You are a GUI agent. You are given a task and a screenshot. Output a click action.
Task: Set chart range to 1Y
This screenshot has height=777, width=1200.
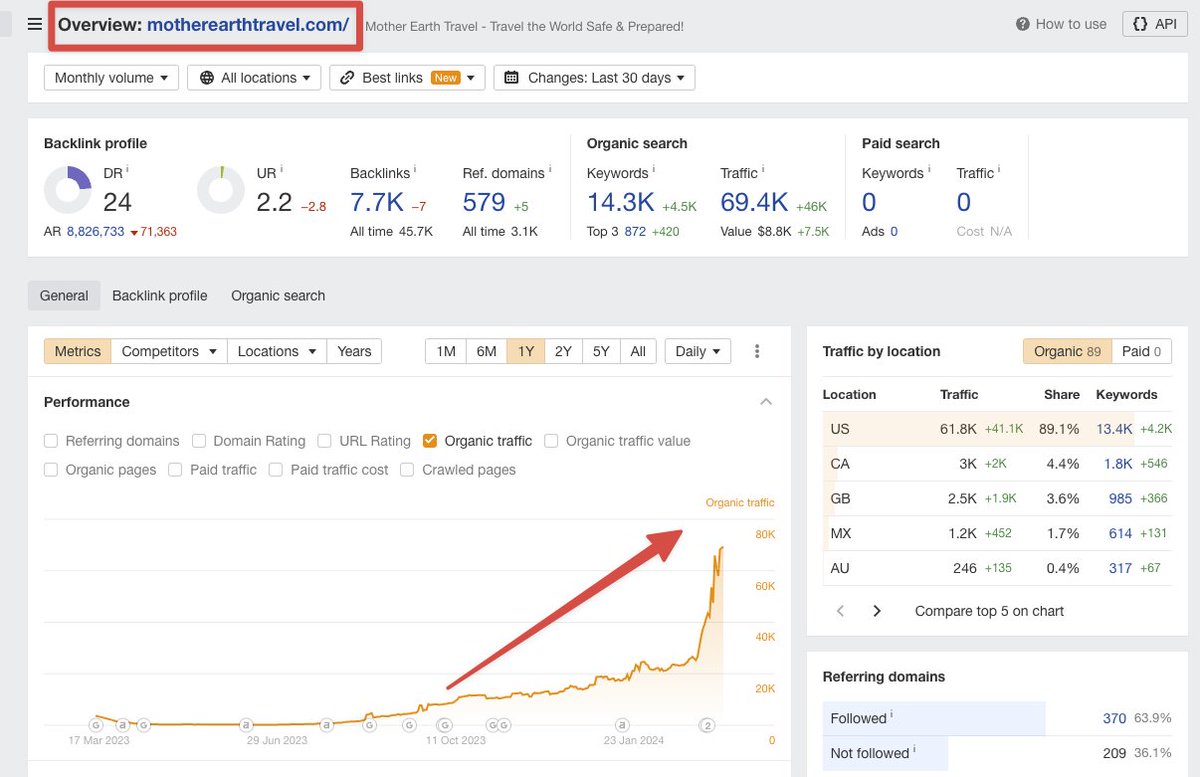pos(525,351)
